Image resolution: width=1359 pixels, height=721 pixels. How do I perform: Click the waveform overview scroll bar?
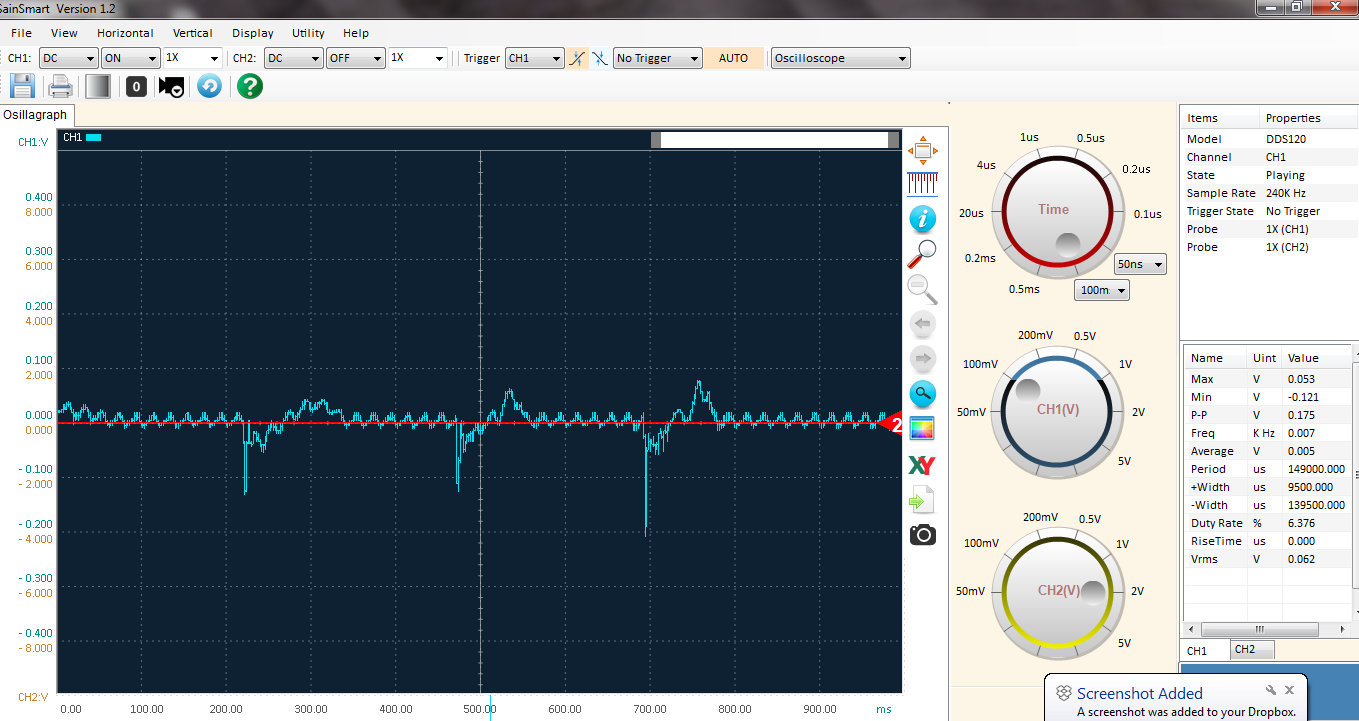coord(775,140)
